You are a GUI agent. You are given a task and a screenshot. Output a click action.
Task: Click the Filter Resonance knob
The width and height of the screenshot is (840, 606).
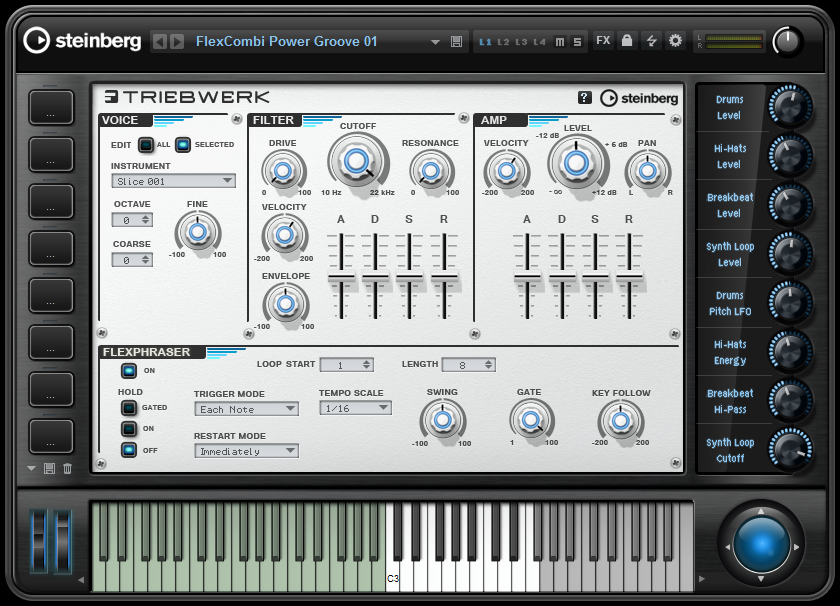[x=431, y=171]
